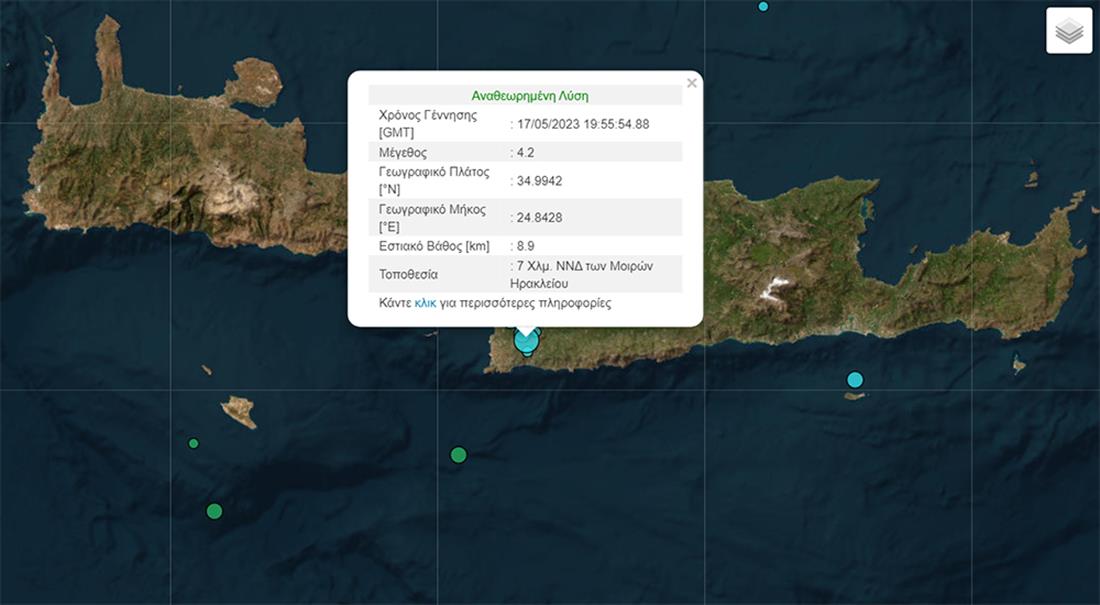Select the large cyan earthquake marker beneath the popup
Screen dimensions: 1100x605
[x=526, y=341]
